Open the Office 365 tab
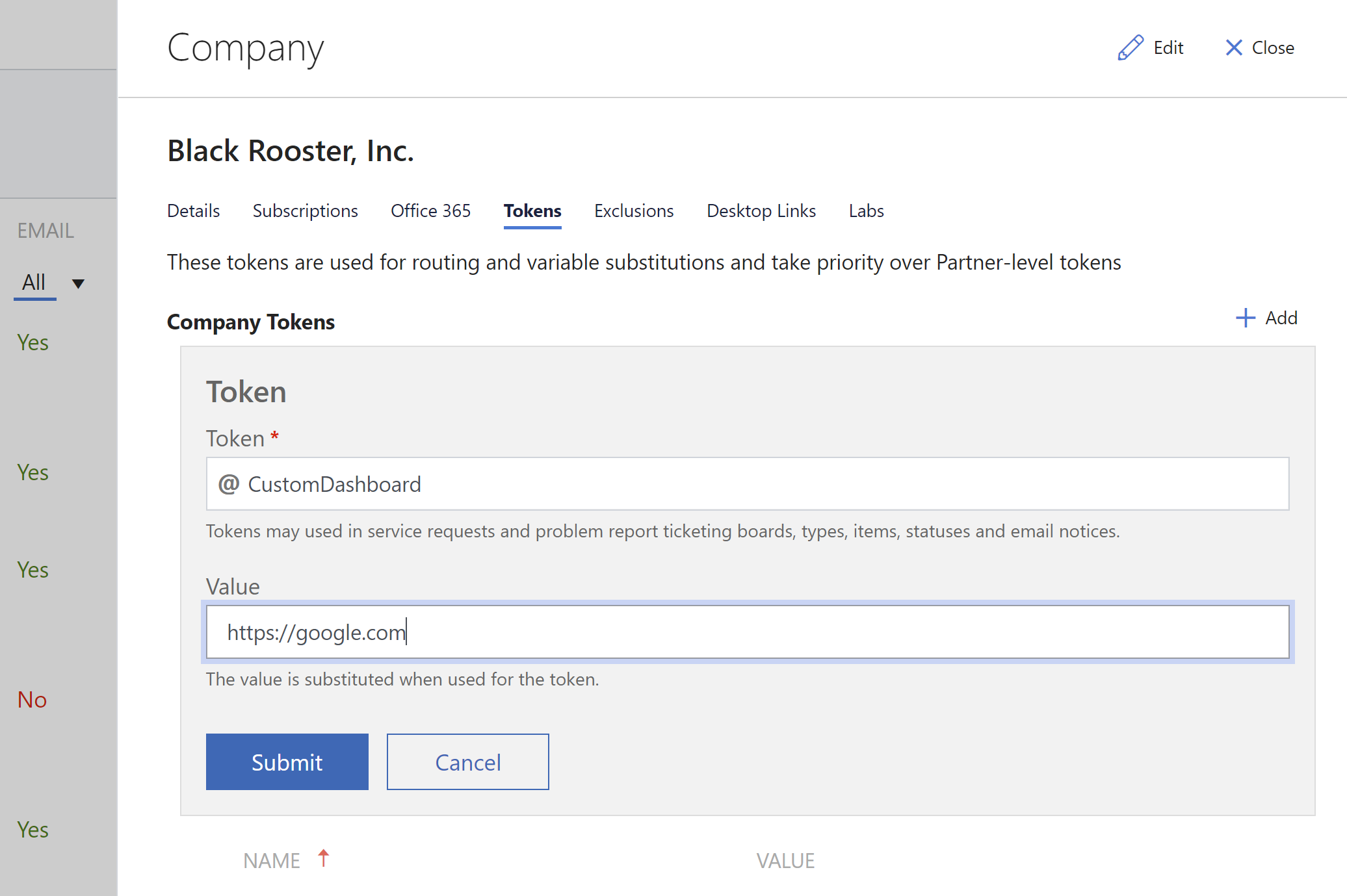The height and width of the screenshot is (896, 1347). [x=430, y=211]
